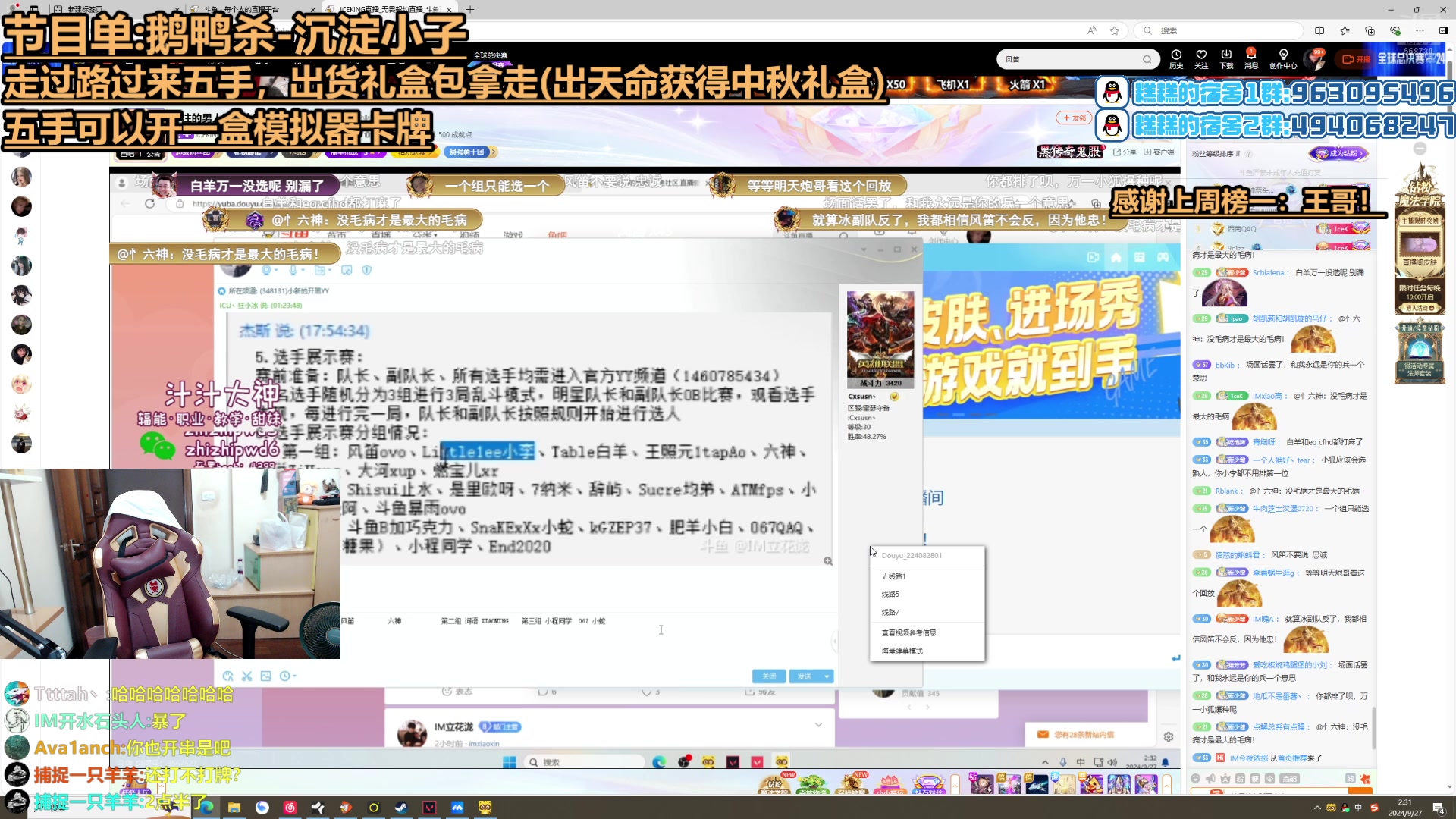Open File Explorer from the taskbar
This screenshot has height=819, width=1456.
[234, 808]
